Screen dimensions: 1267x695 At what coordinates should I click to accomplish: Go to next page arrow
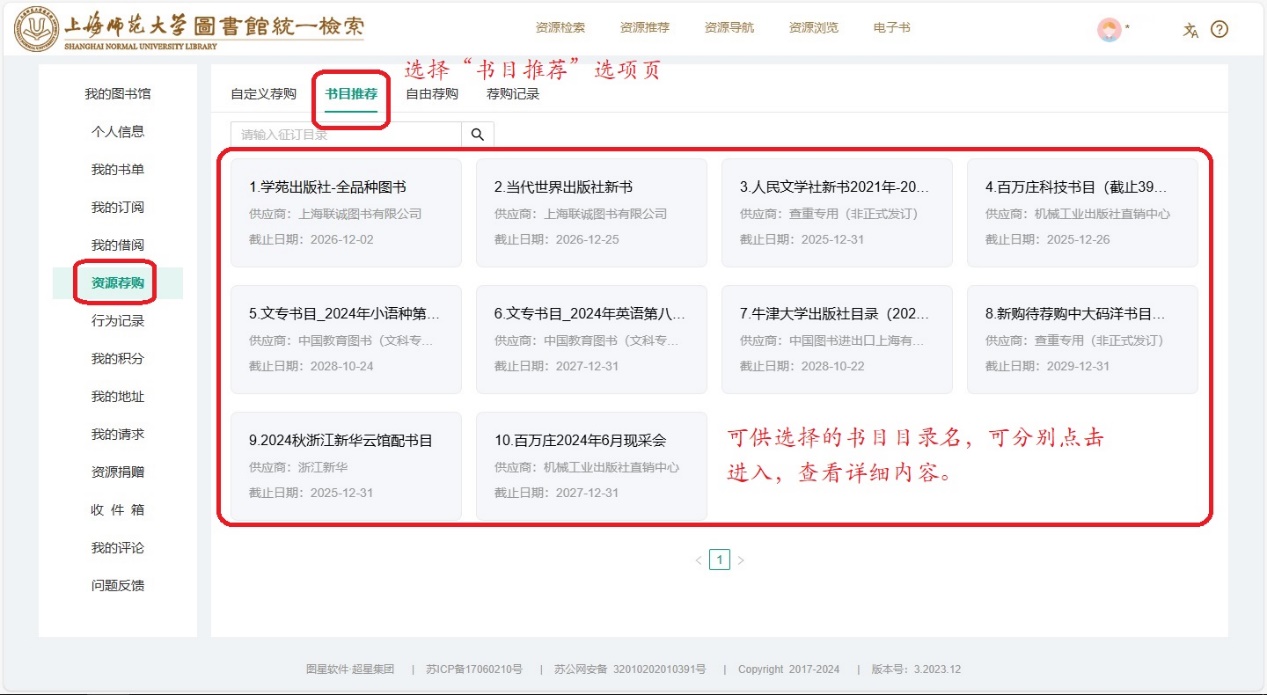coord(741,561)
